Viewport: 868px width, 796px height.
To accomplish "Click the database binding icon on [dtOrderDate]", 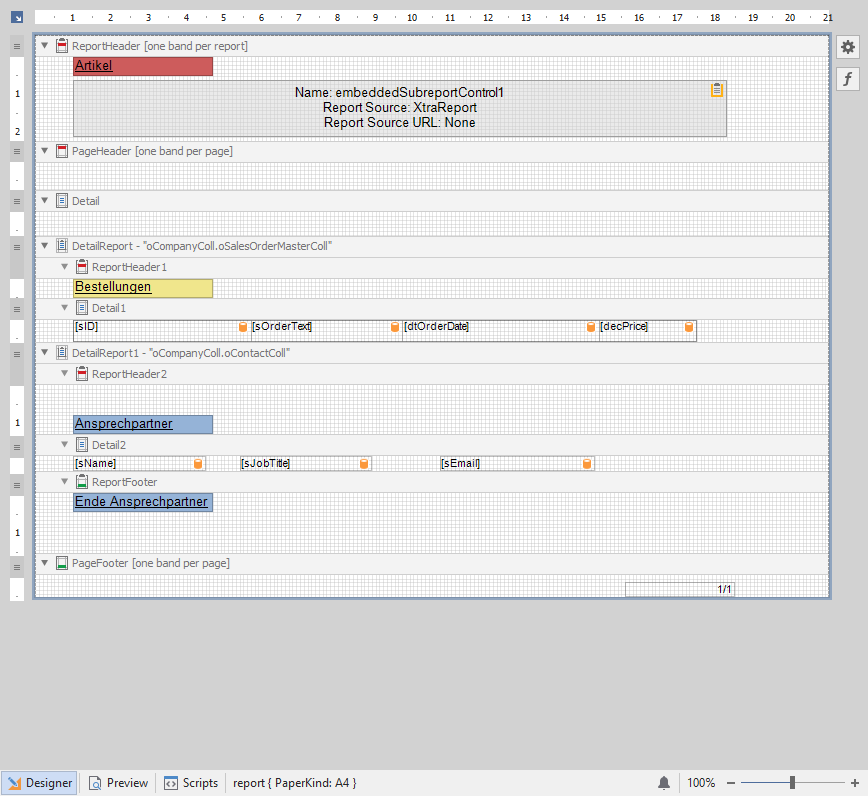I will click(x=591, y=327).
